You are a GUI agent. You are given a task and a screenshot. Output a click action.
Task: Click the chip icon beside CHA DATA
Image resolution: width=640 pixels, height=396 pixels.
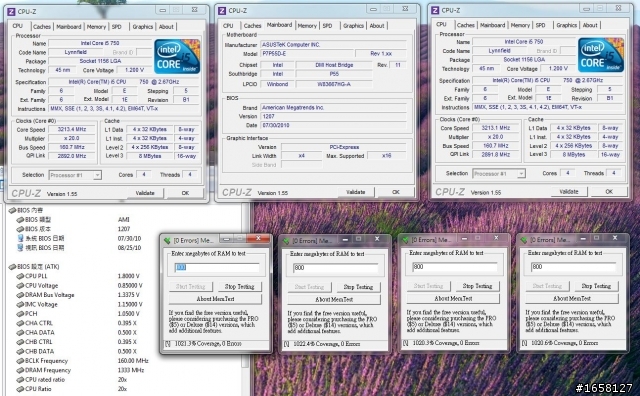coord(20,333)
